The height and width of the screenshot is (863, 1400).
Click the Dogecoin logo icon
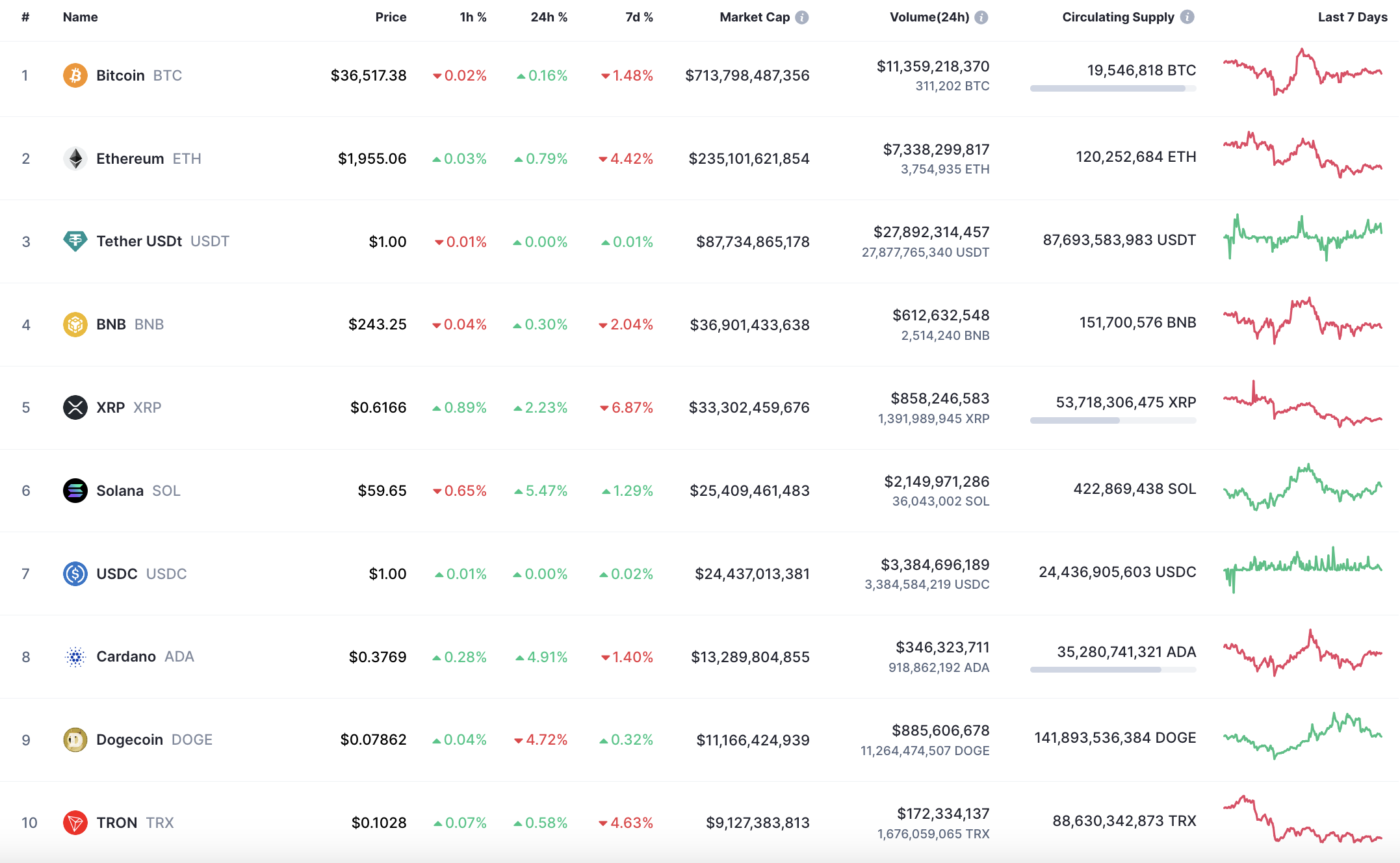pyautogui.click(x=75, y=740)
